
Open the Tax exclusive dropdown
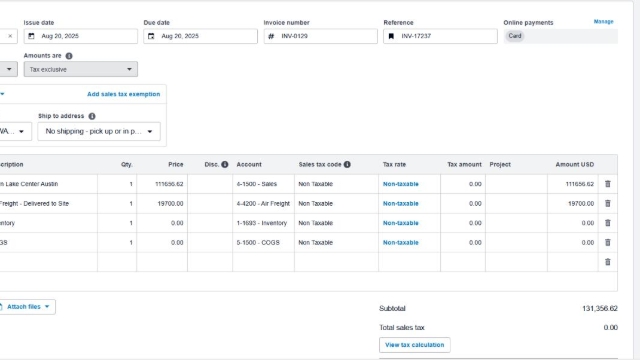81,69
